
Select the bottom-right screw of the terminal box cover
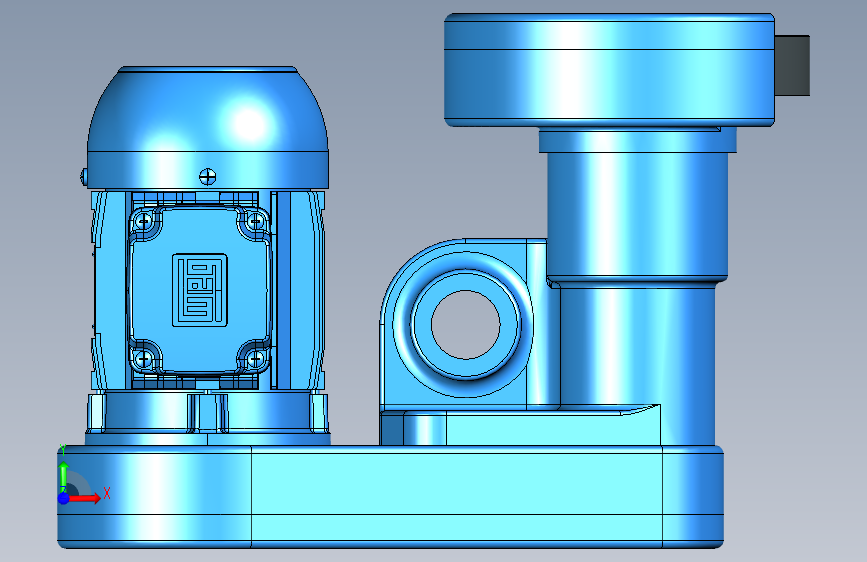(x=255, y=360)
